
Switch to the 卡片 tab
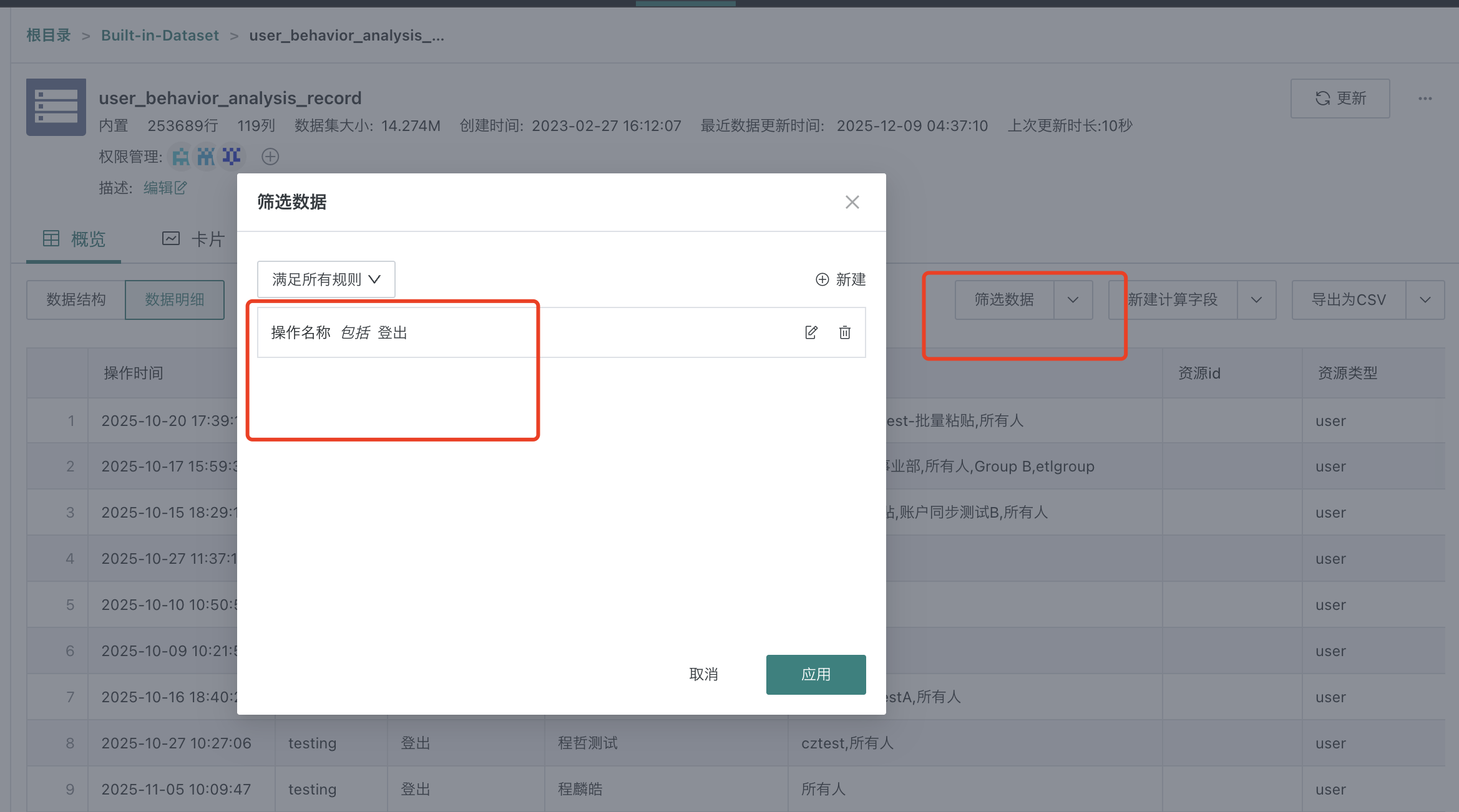coord(195,239)
